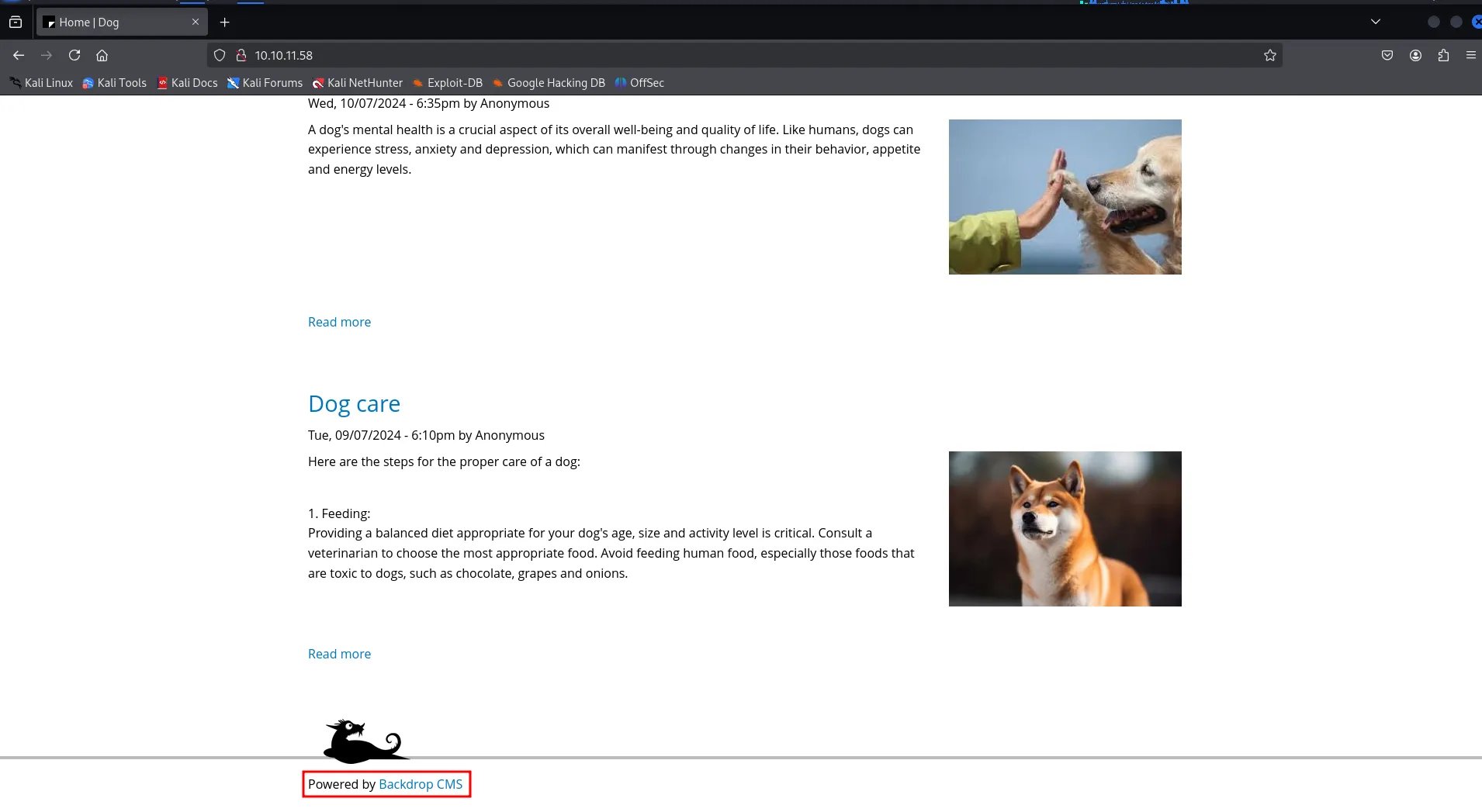Click the Forward arrow button
This screenshot has width=1482, height=812.
coord(47,55)
